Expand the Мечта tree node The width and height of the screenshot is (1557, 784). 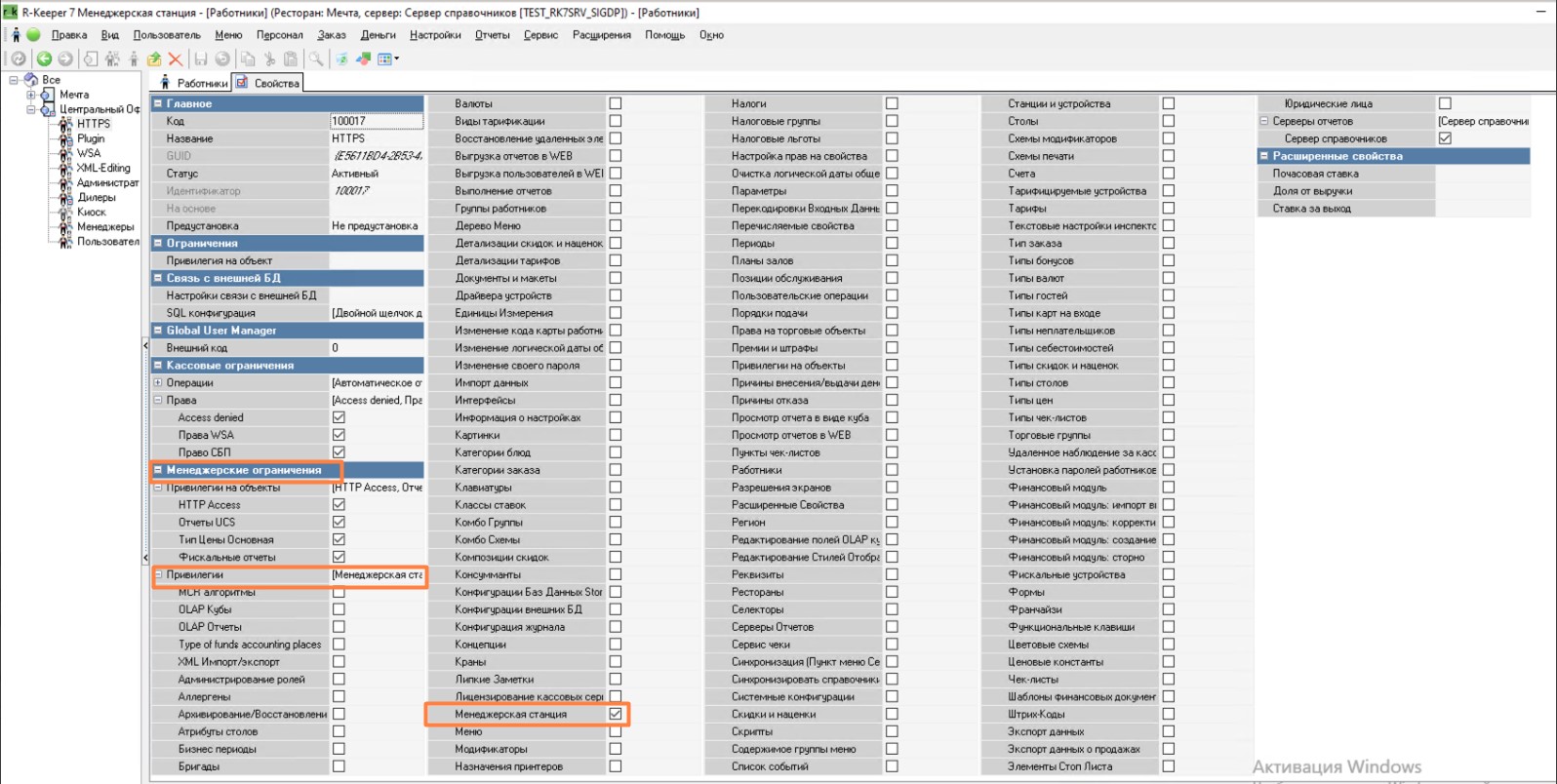tap(31, 95)
